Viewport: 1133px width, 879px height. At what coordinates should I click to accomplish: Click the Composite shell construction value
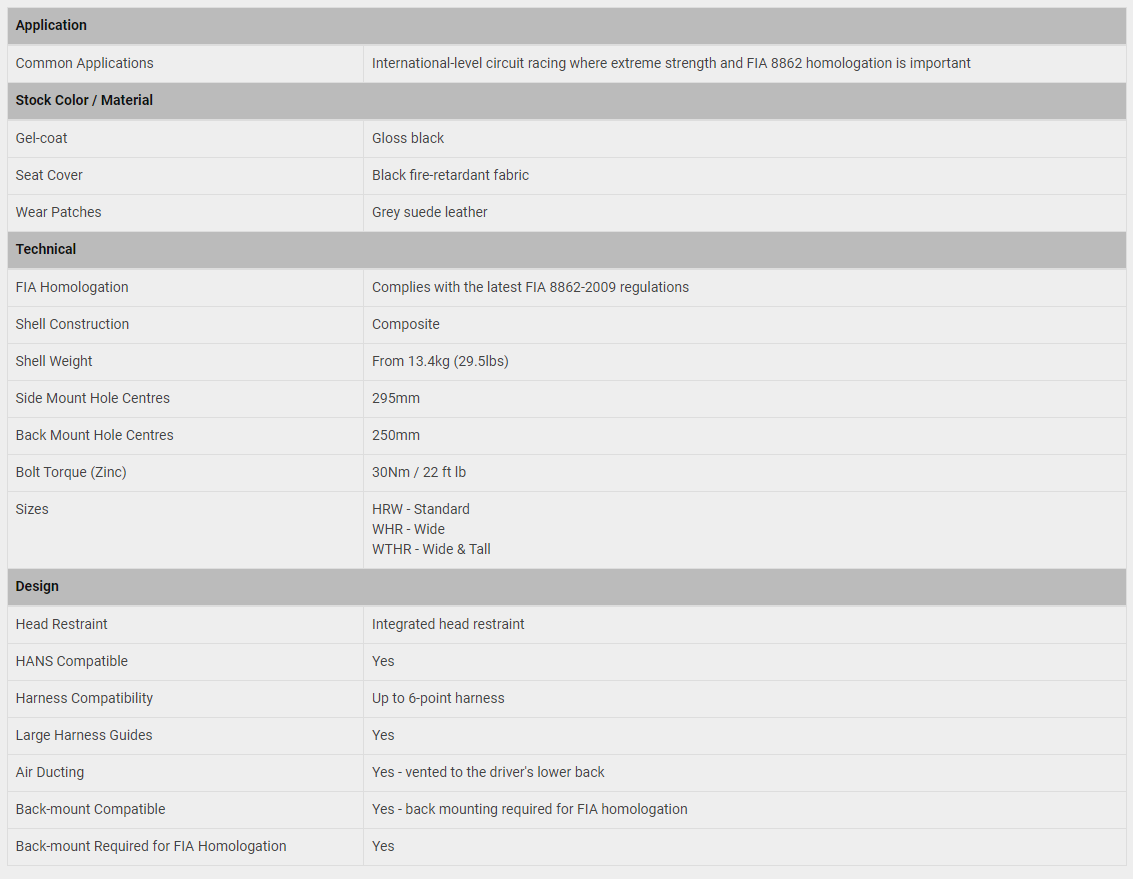point(405,325)
